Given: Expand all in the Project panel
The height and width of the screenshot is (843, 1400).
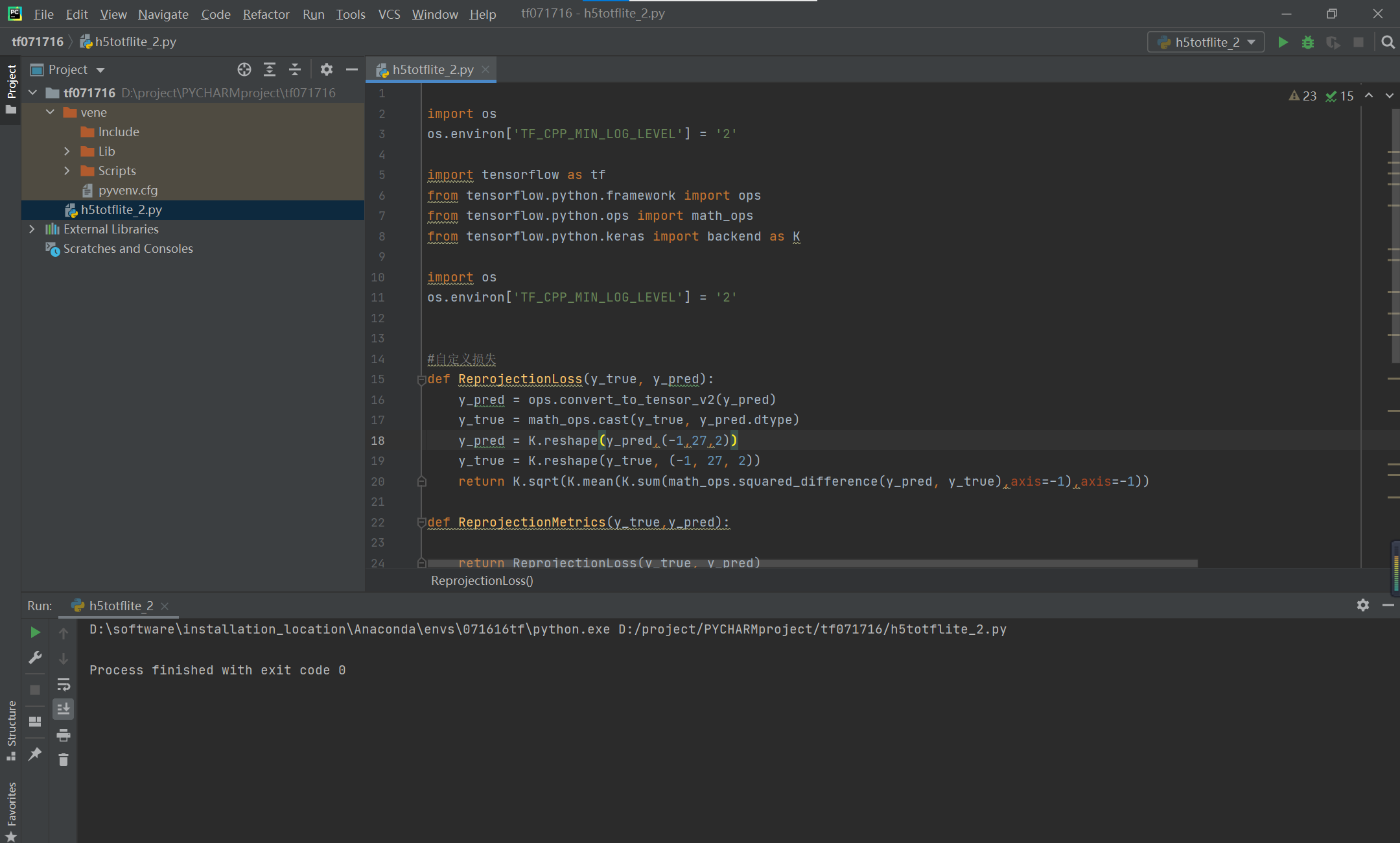Looking at the screenshot, I should click(270, 69).
